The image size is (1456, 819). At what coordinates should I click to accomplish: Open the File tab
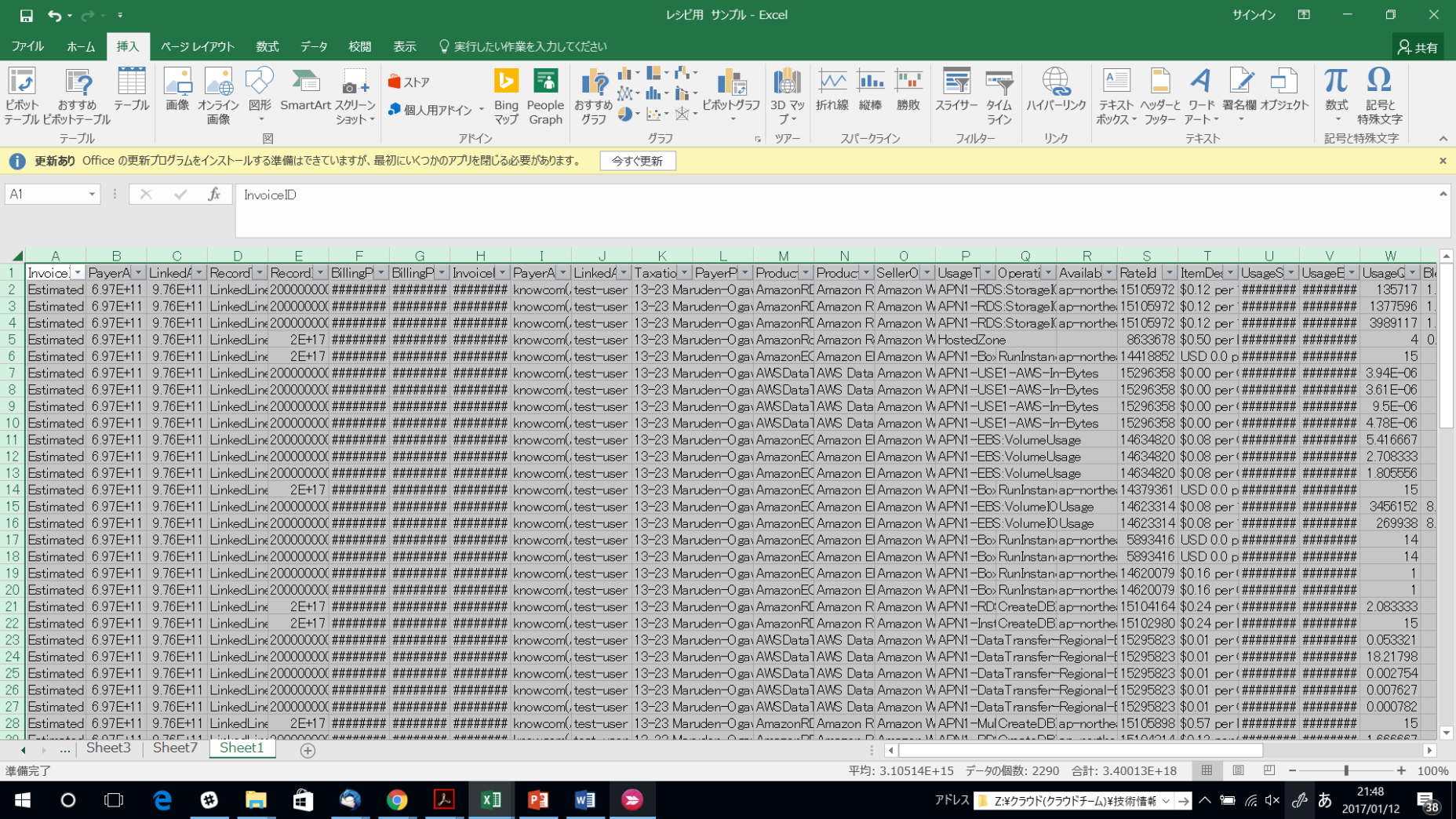coord(27,46)
